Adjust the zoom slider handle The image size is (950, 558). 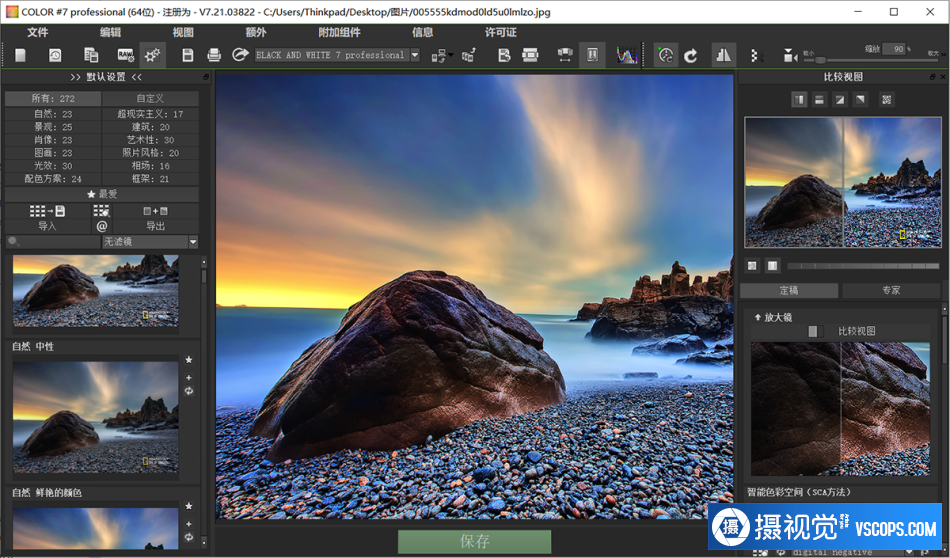820,60
